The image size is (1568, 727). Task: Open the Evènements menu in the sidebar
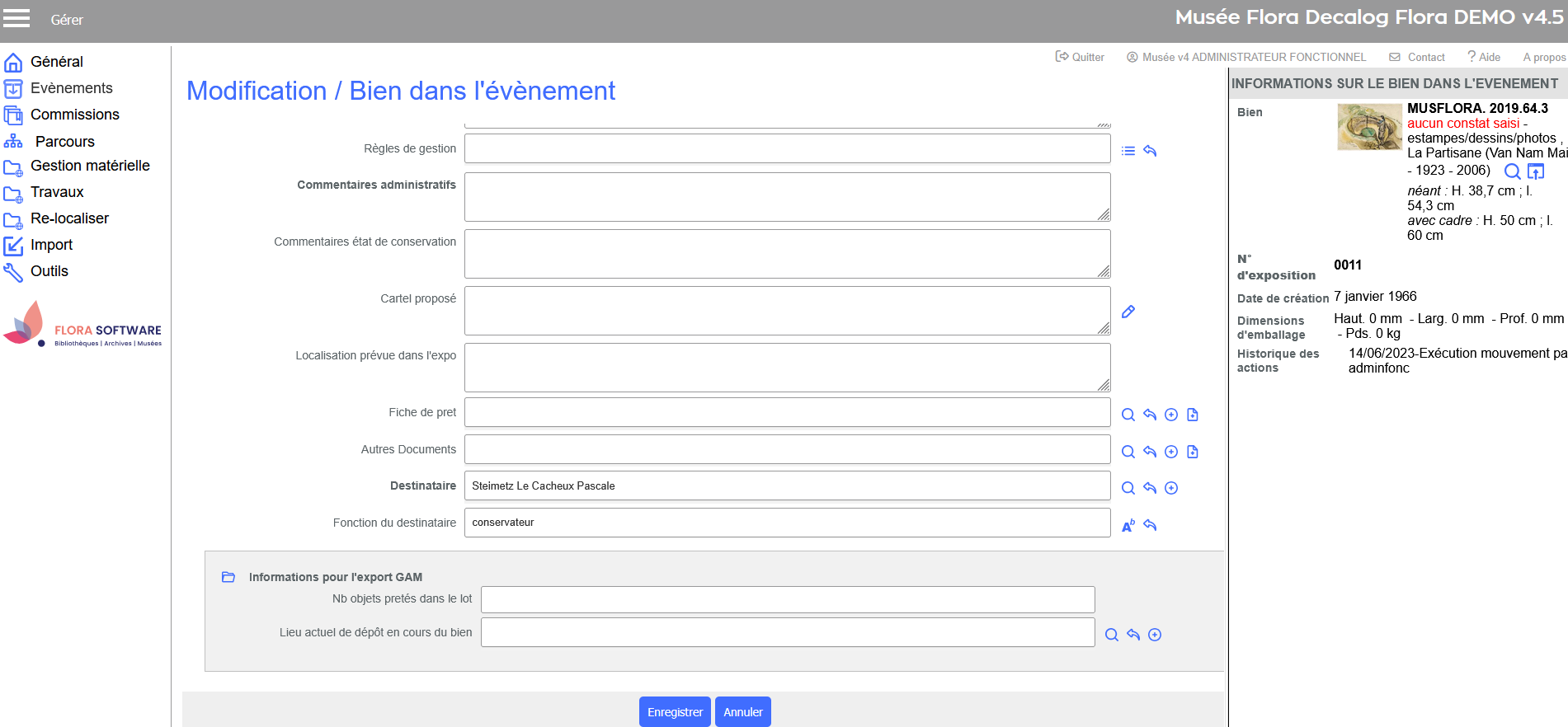pos(71,88)
